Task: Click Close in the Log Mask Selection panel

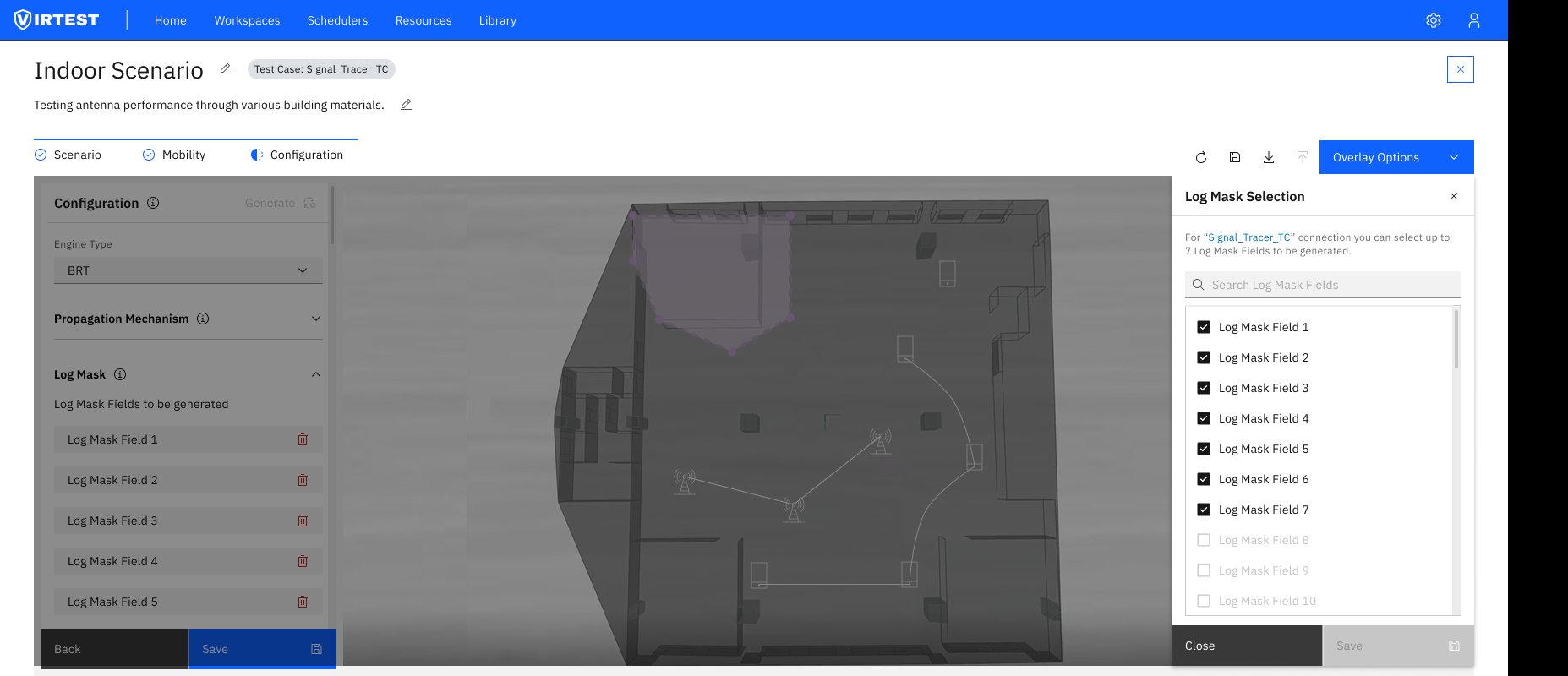Action: (x=1247, y=646)
